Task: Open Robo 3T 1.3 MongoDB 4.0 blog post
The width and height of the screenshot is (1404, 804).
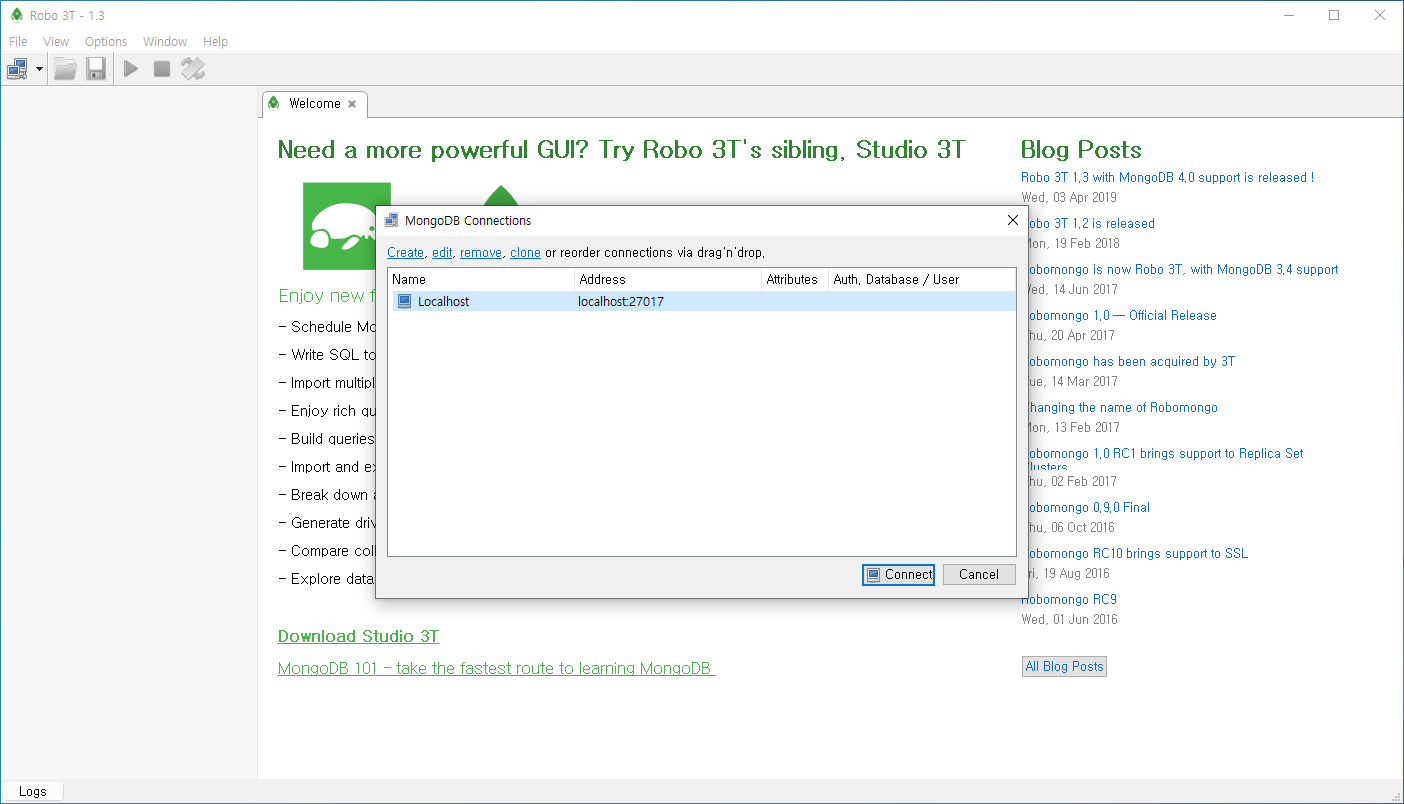Action: 1167,177
